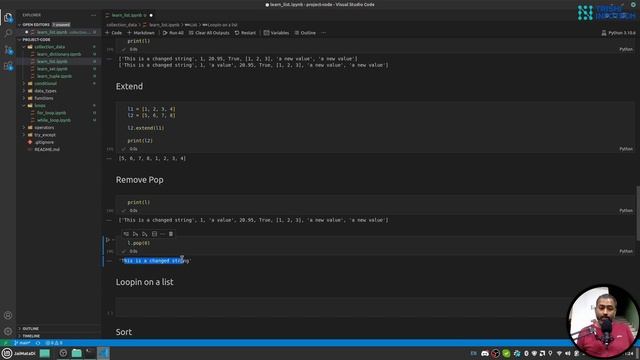640x360 pixels.
Task: Clear All Outputs in notebook
Action: point(209,33)
